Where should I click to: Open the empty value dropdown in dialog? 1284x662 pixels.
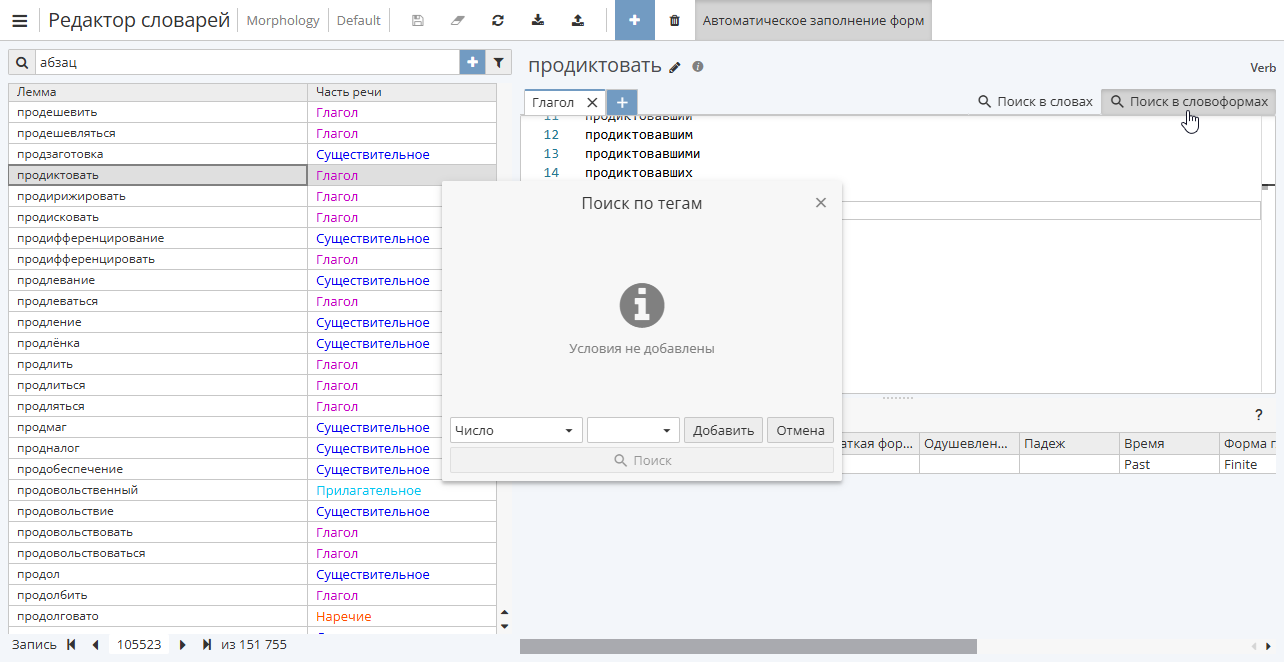click(634, 430)
